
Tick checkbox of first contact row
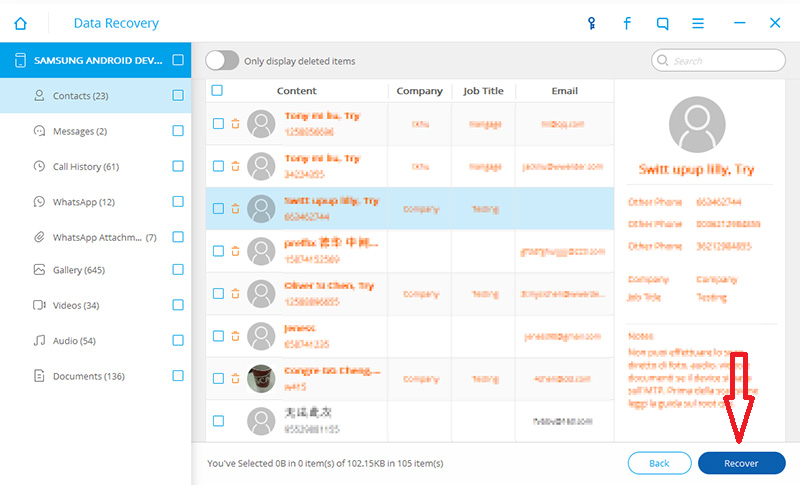coord(218,123)
